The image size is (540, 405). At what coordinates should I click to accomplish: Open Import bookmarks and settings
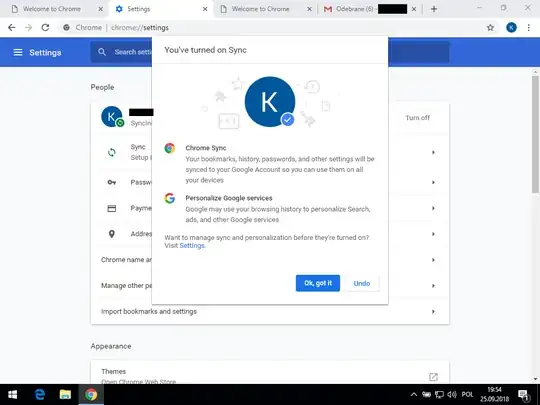pos(270,312)
